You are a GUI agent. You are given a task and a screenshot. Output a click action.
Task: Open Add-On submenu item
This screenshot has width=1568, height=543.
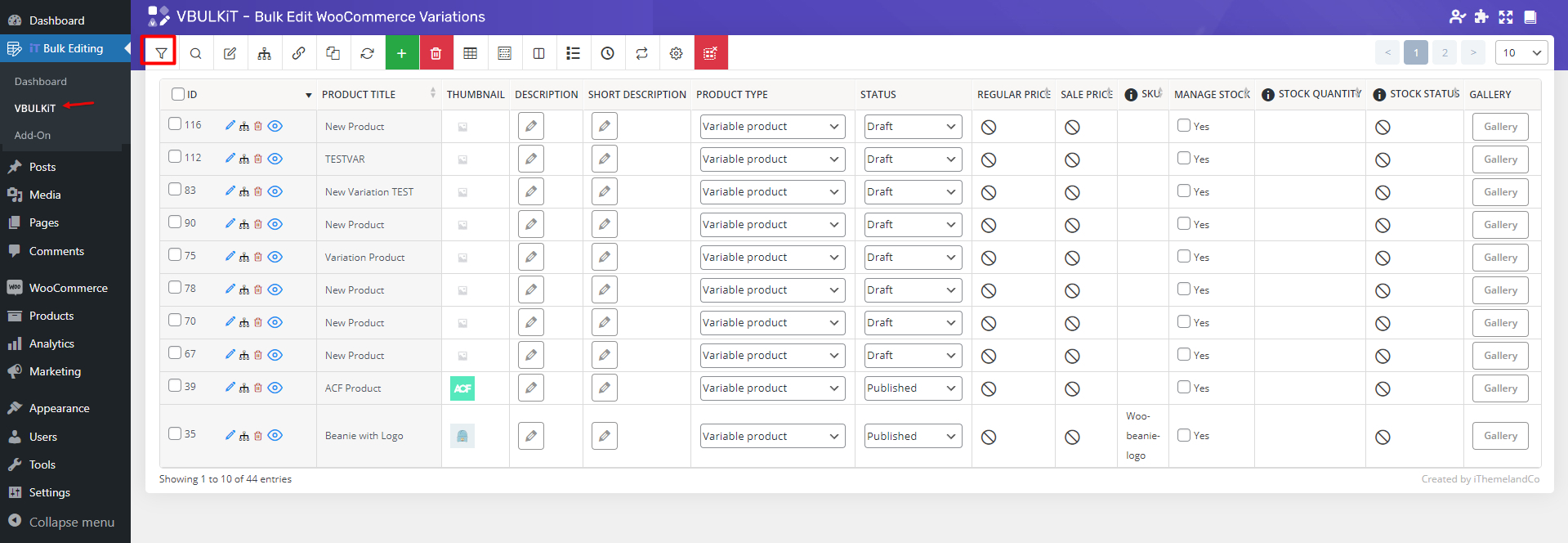33,135
